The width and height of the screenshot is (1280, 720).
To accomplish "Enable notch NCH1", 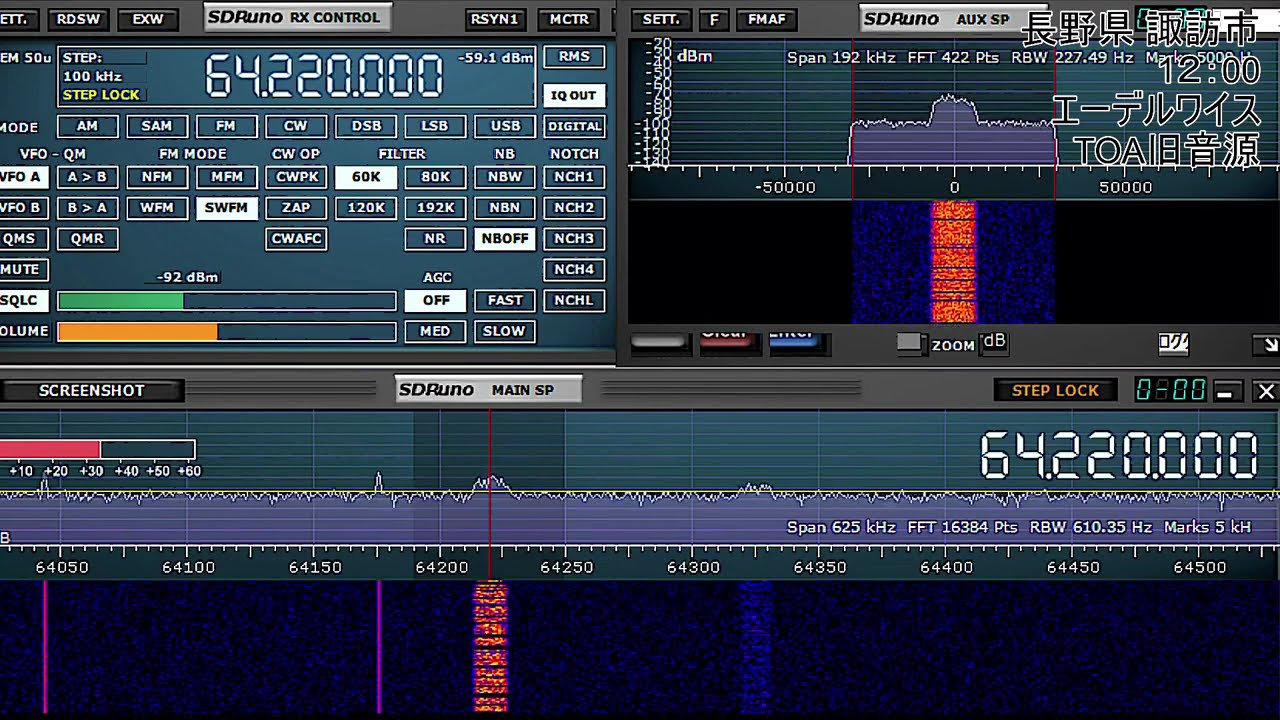I will click(574, 177).
